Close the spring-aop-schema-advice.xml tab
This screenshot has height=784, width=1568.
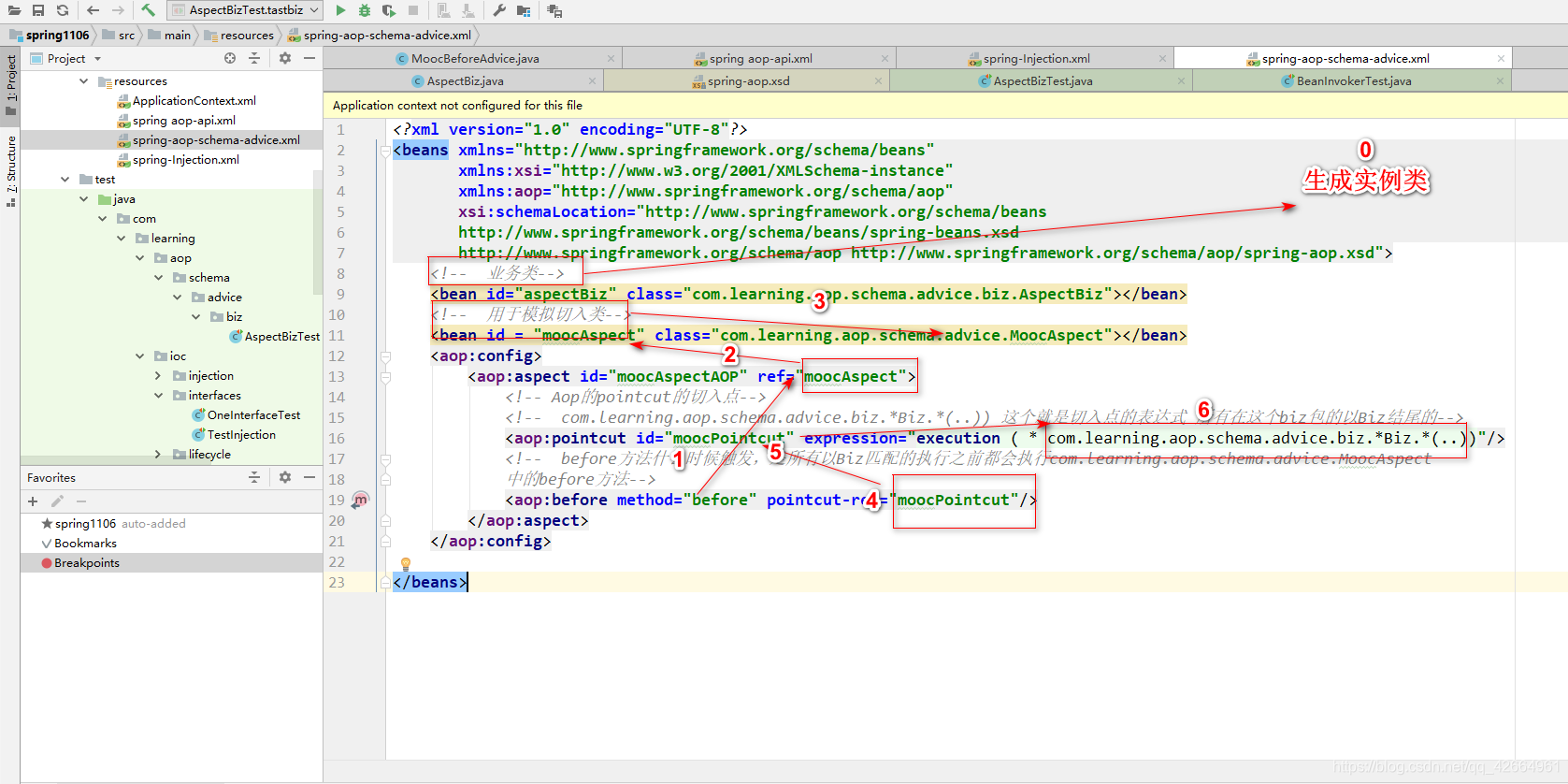pyautogui.click(x=1501, y=58)
